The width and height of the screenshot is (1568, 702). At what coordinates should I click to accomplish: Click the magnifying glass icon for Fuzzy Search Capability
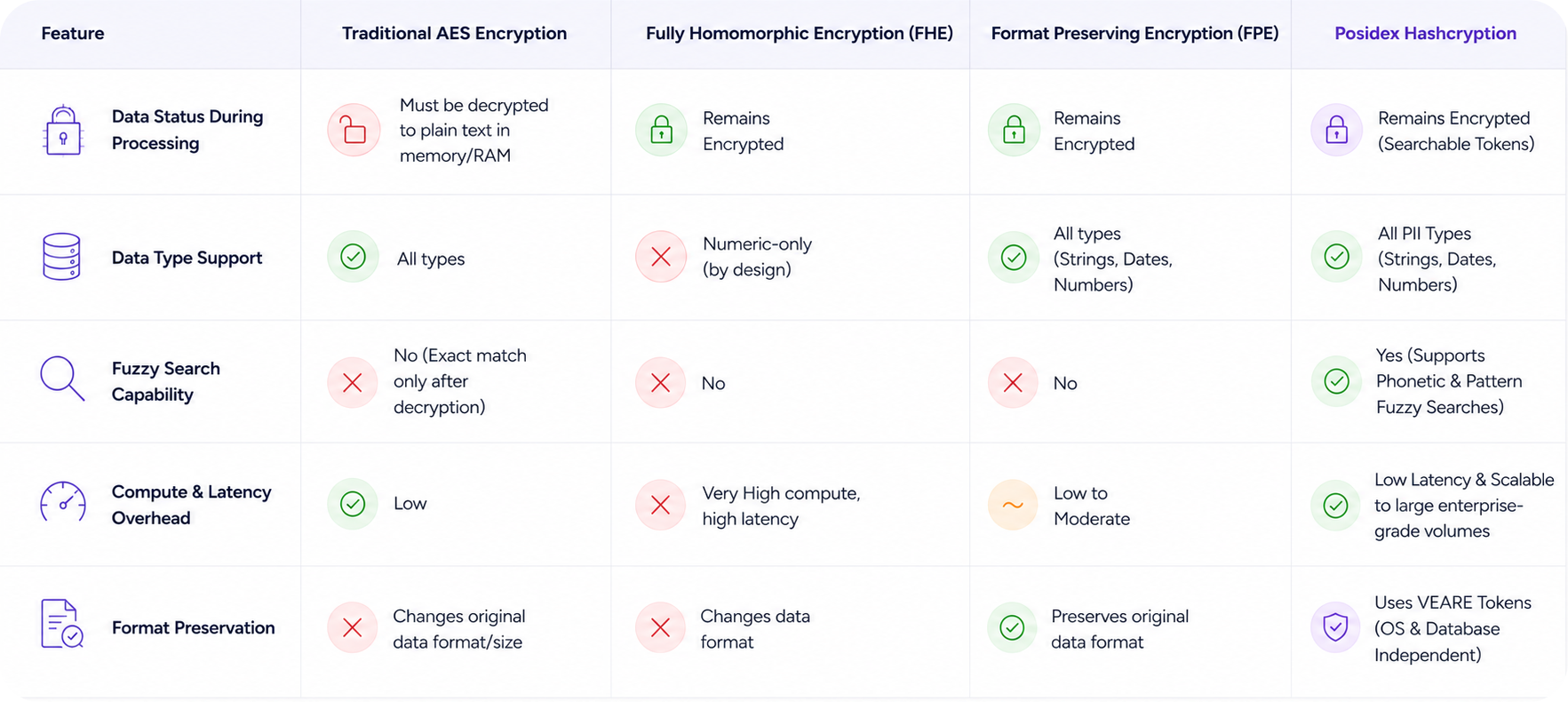tap(62, 379)
